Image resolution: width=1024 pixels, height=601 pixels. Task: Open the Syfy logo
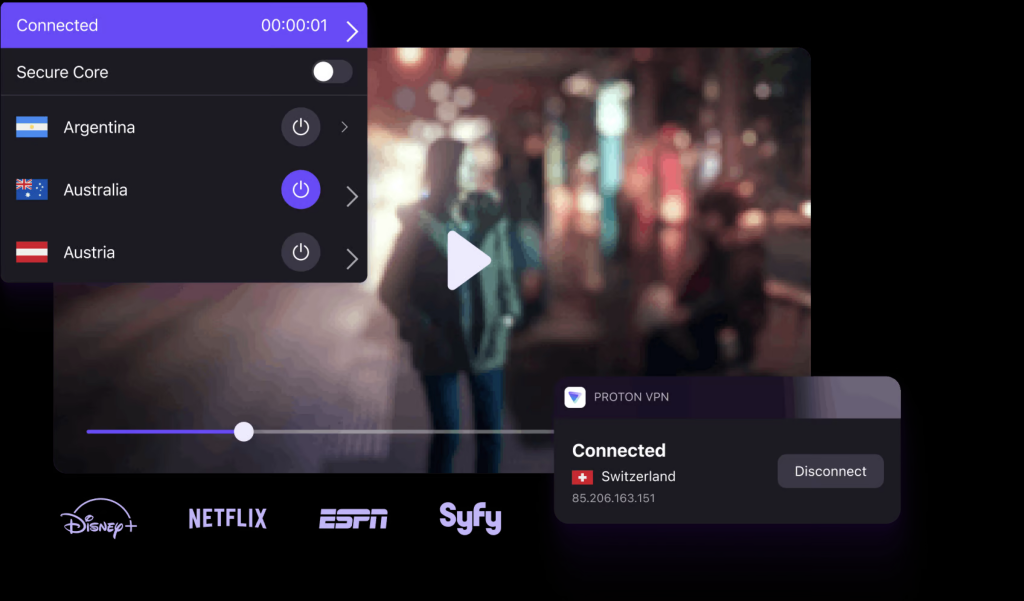(x=470, y=518)
